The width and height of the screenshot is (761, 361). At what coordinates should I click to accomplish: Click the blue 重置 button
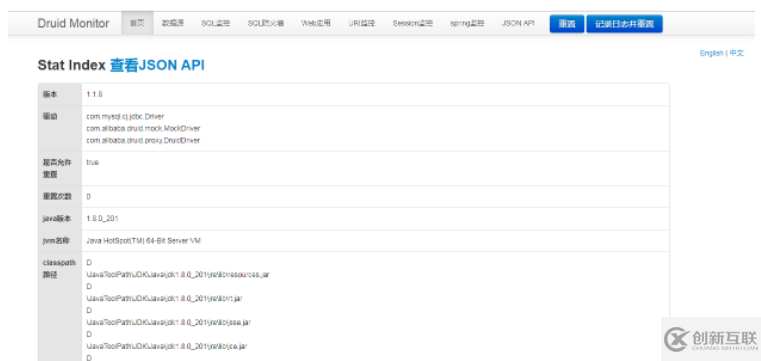567,24
